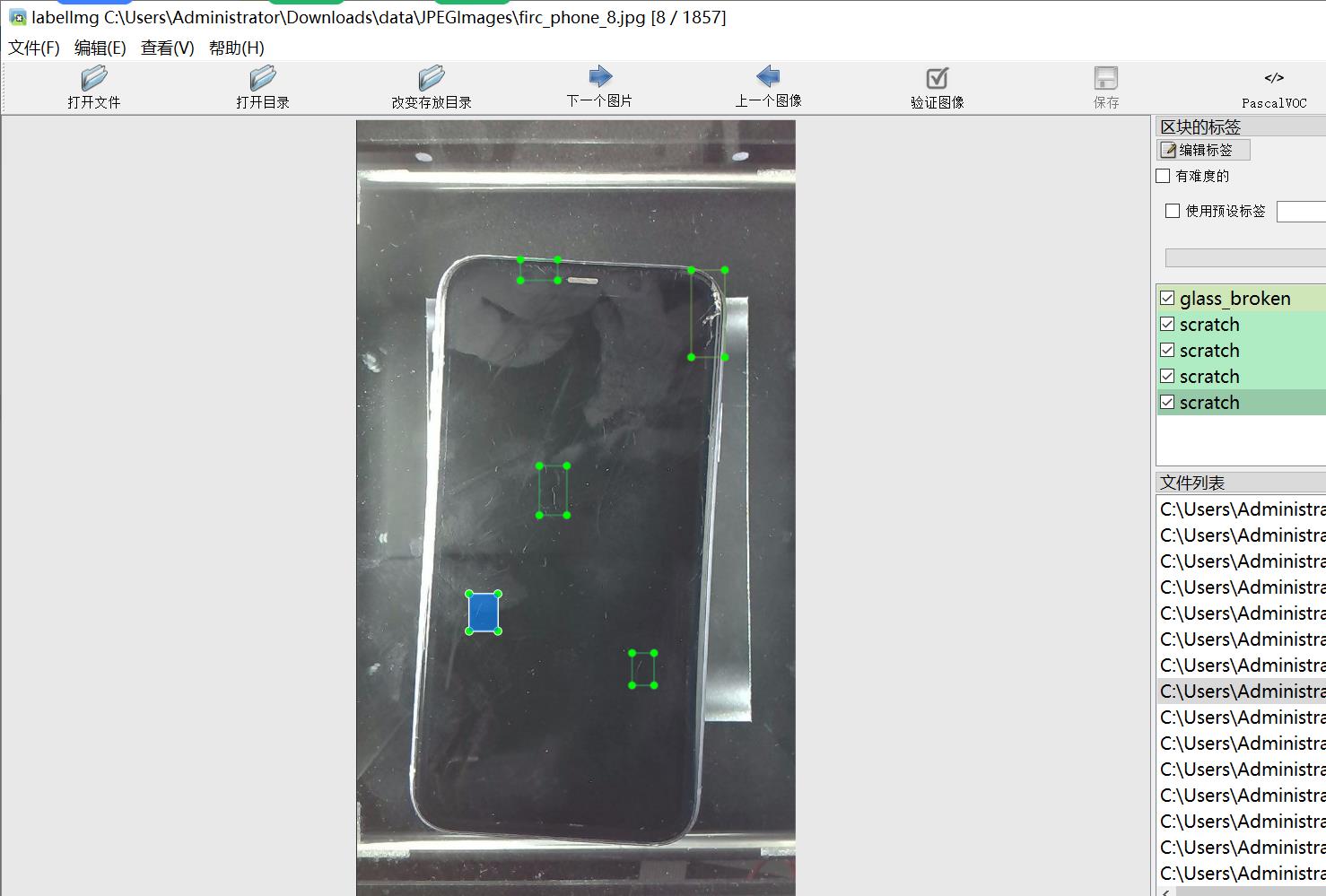Click the 编辑标签 edit label button
The width and height of the screenshot is (1326, 896).
tap(1204, 150)
